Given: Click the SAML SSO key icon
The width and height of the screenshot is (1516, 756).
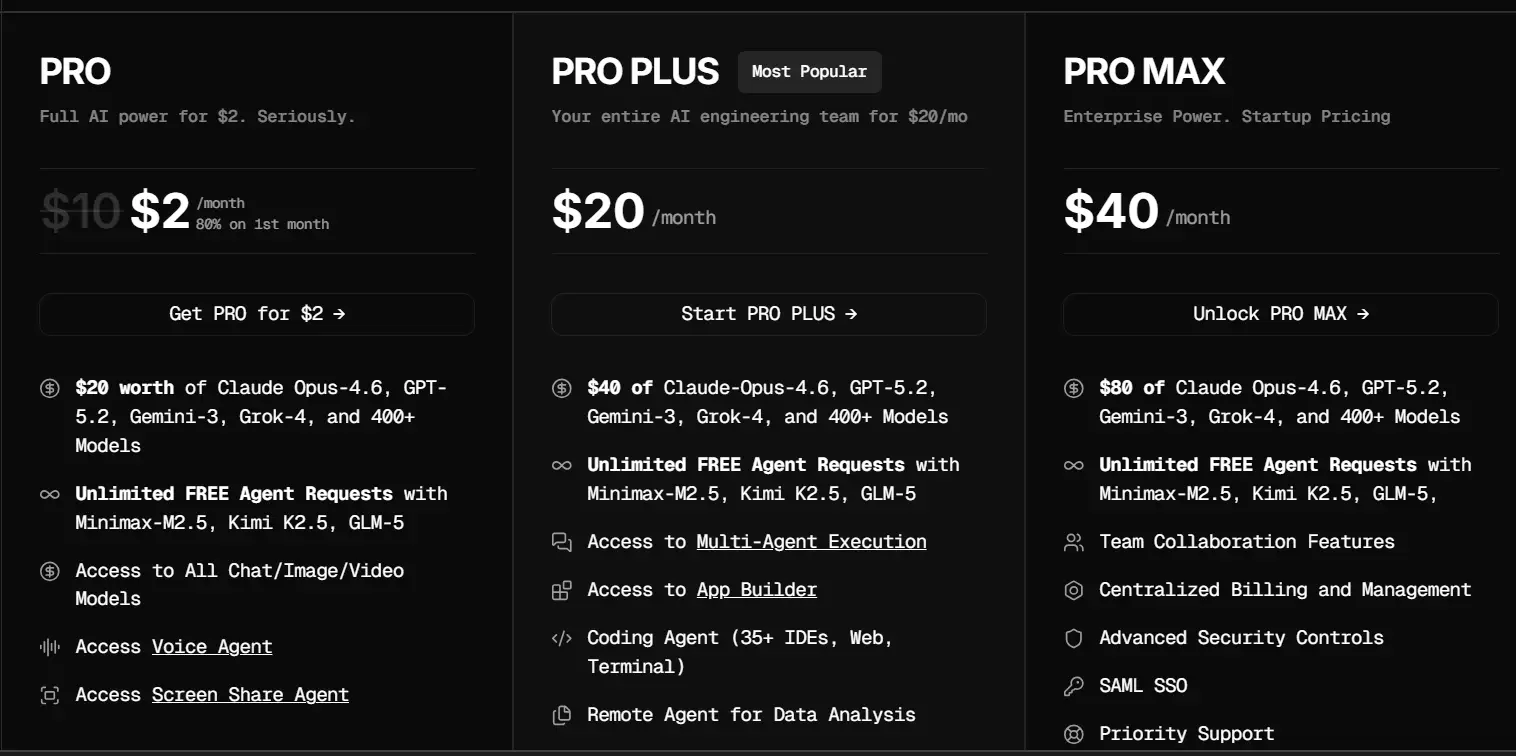Looking at the screenshot, I should point(1074,686).
